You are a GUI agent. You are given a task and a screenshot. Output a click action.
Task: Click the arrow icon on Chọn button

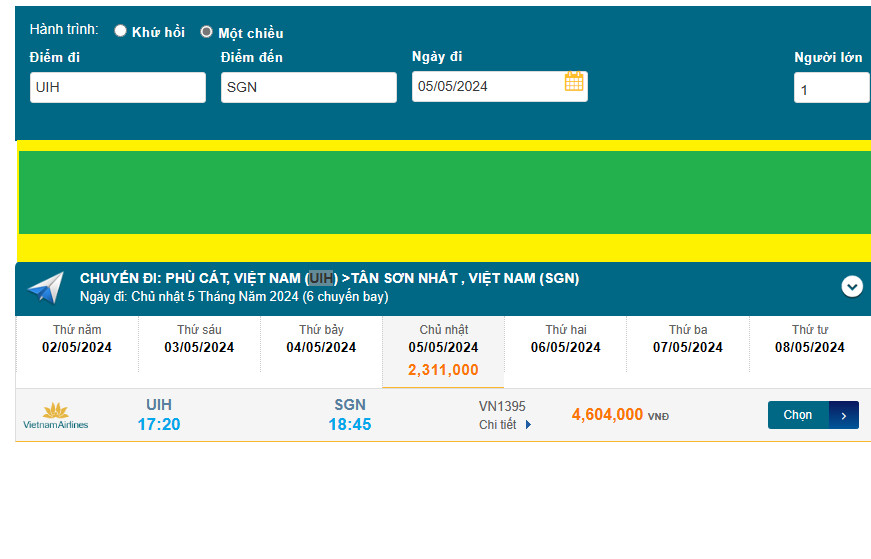pos(843,415)
